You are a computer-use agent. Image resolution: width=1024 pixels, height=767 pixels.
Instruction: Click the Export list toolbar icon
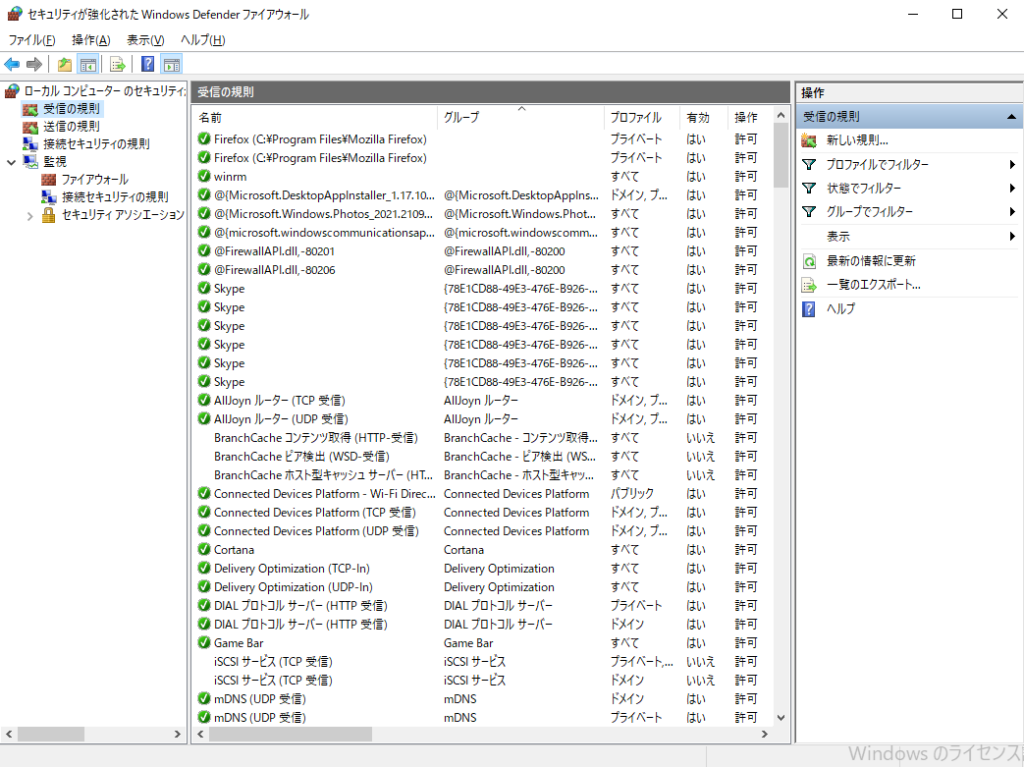coord(118,64)
